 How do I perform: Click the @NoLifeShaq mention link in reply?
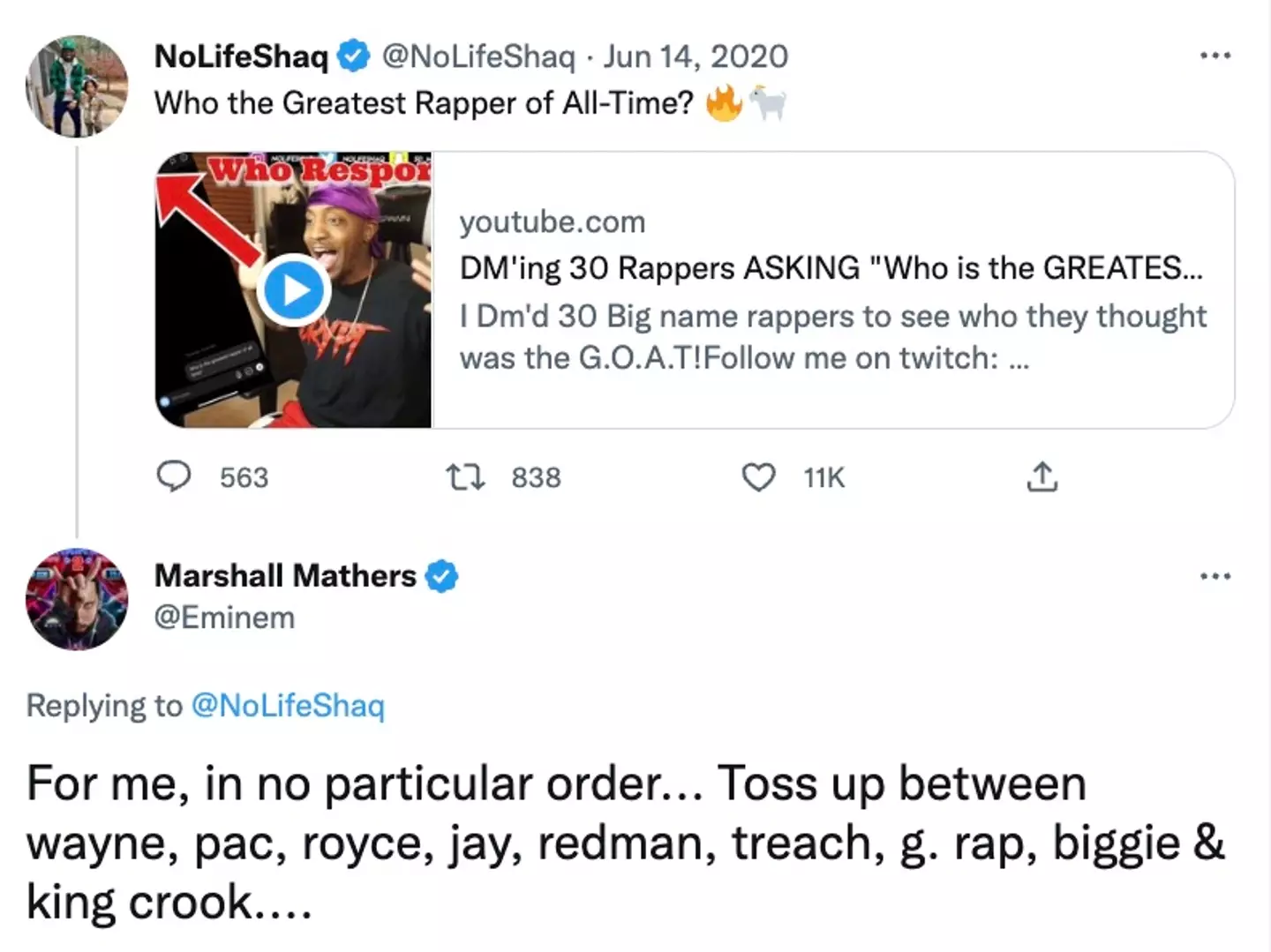tap(288, 706)
